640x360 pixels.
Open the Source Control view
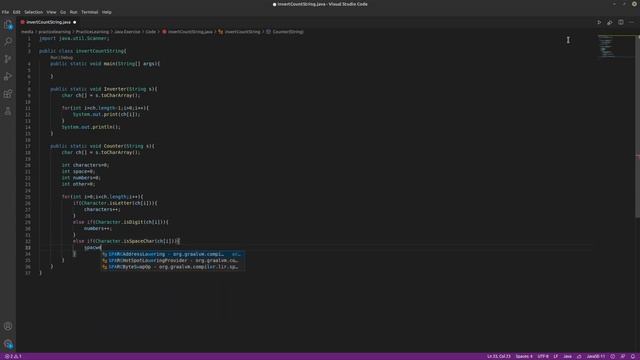8,59
